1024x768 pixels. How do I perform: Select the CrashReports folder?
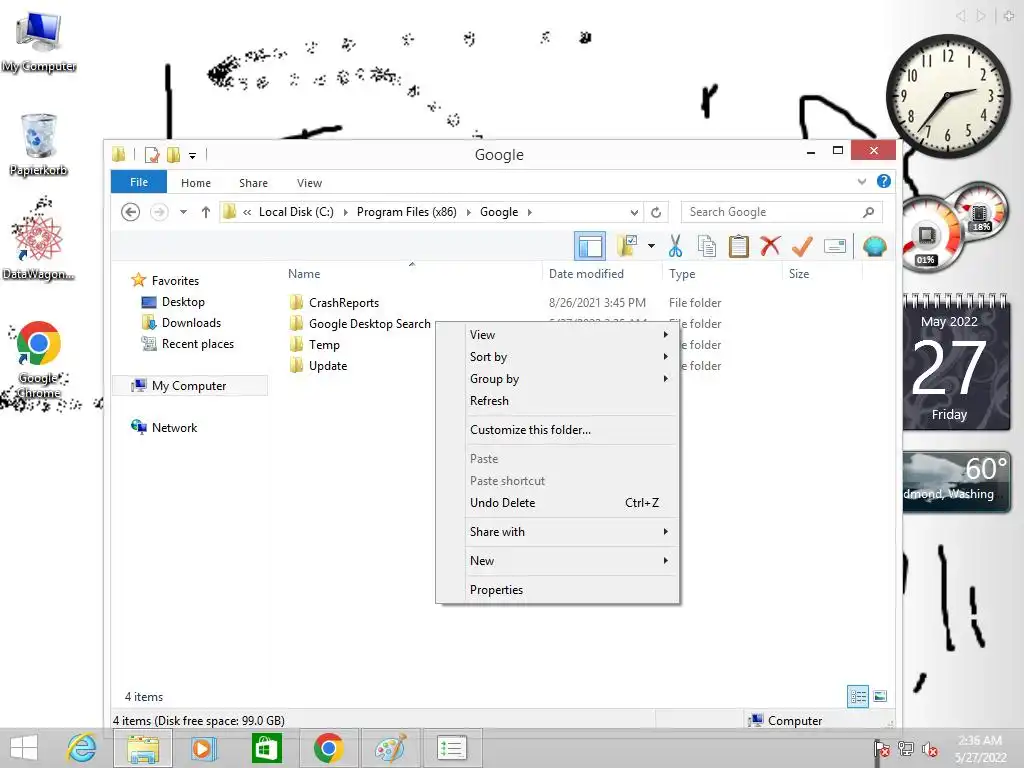point(344,303)
